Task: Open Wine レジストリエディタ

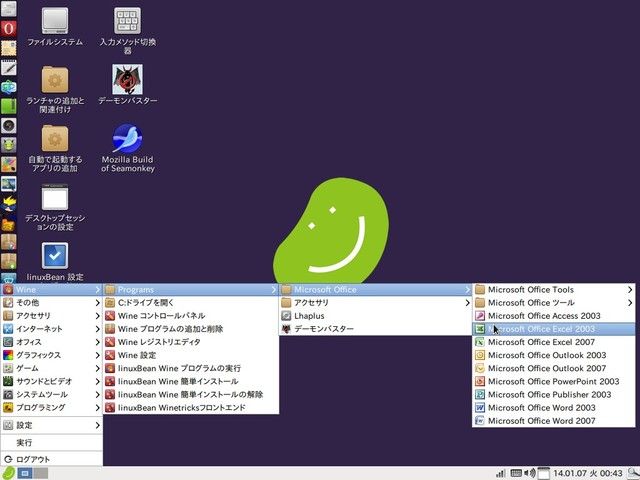Action: (x=191, y=342)
